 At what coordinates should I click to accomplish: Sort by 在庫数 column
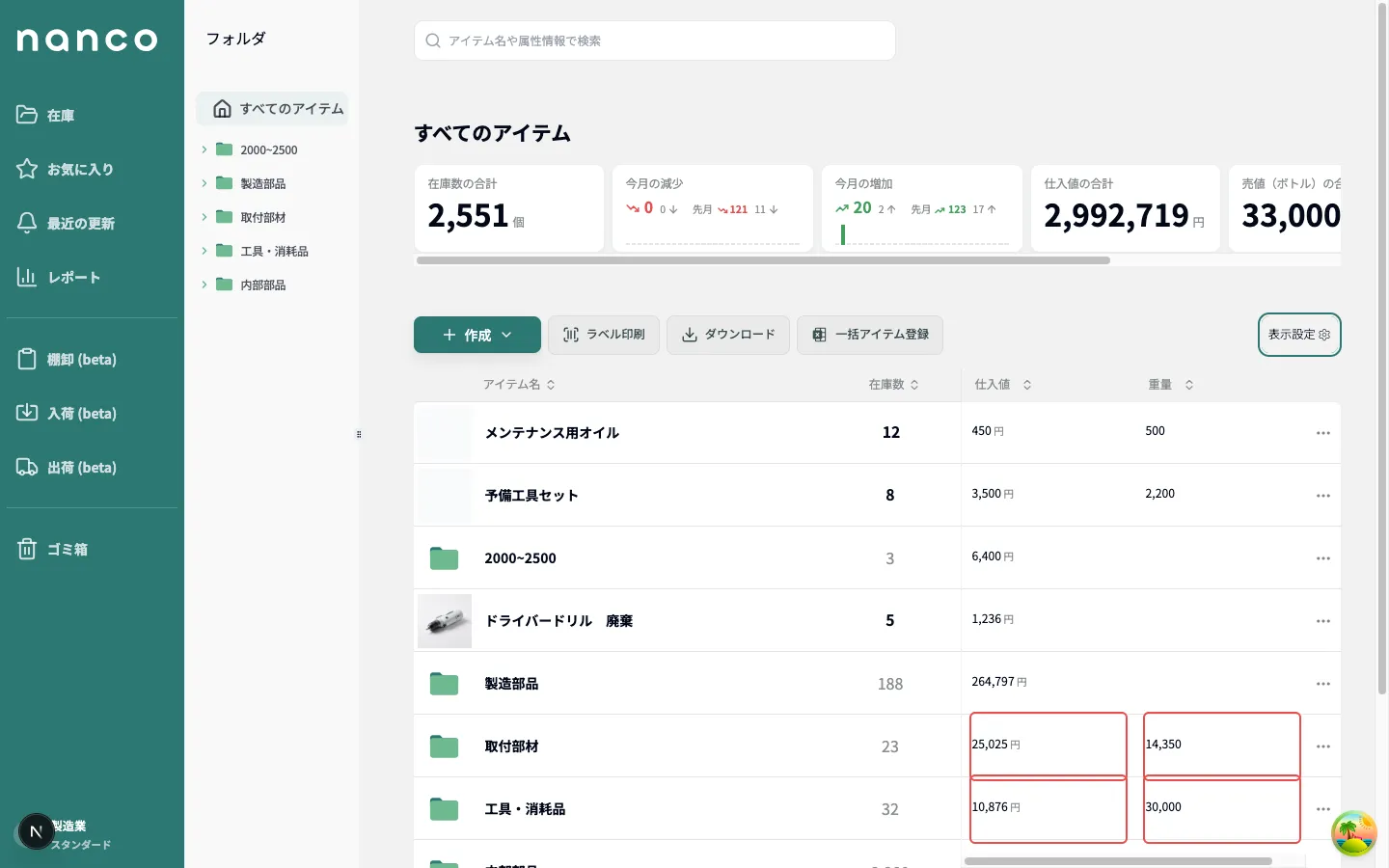click(893, 384)
